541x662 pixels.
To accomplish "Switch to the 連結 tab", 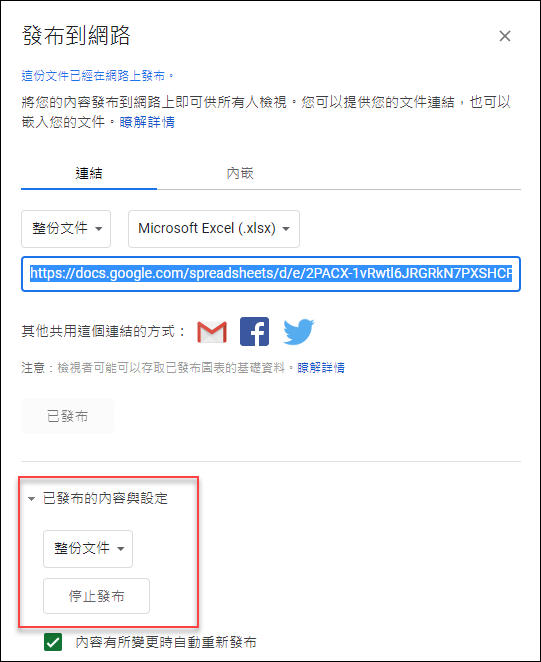I will click(x=89, y=173).
